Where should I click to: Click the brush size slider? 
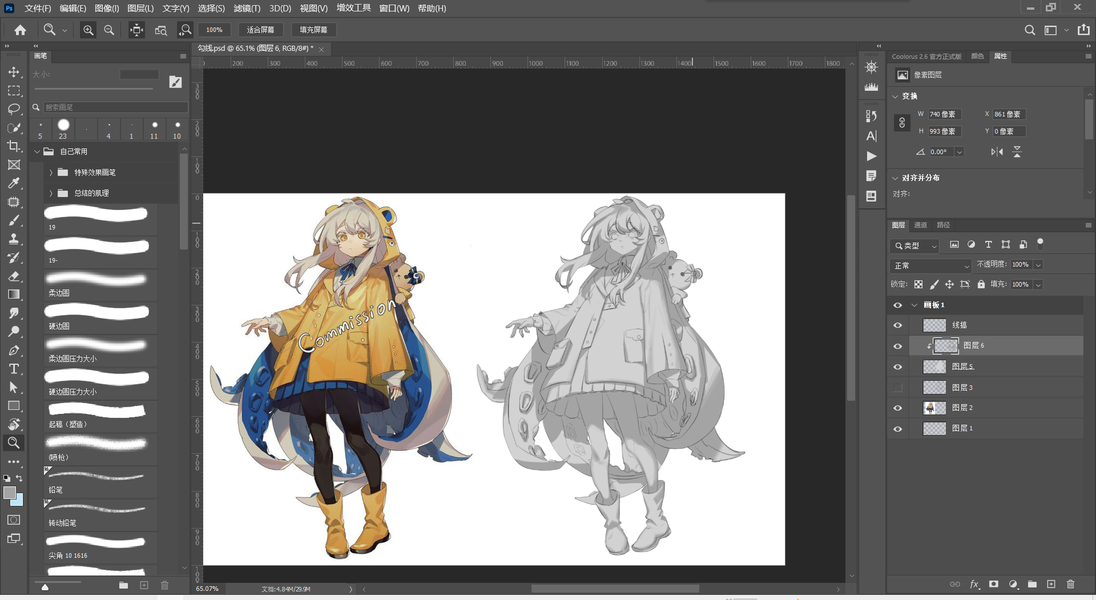tap(94, 89)
